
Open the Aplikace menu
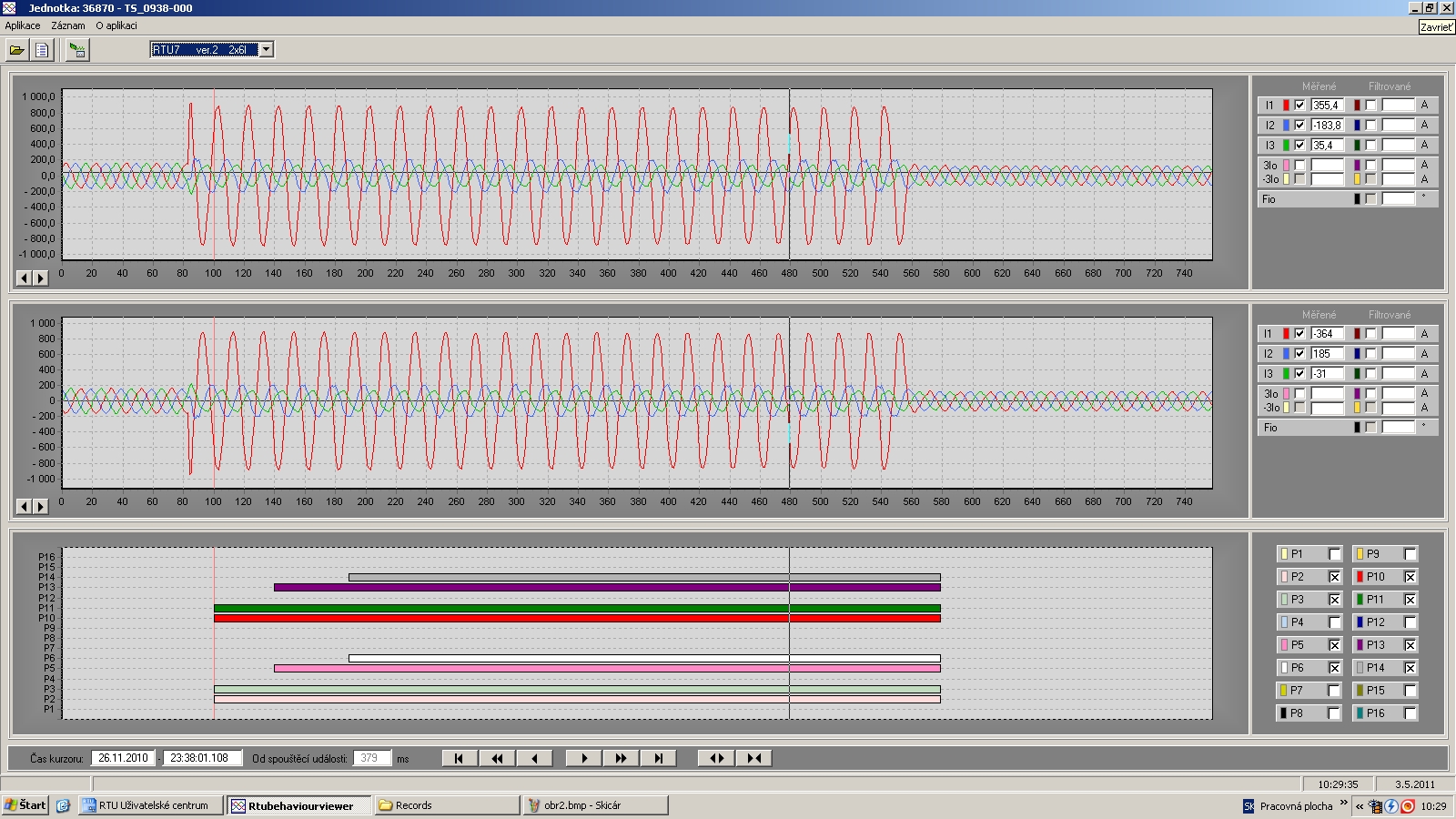tap(23, 25)
